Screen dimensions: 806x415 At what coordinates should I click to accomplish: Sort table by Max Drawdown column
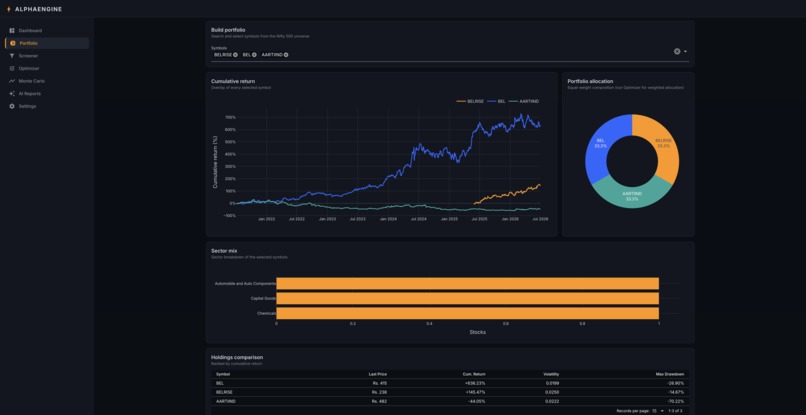click(x=672, y=374)
